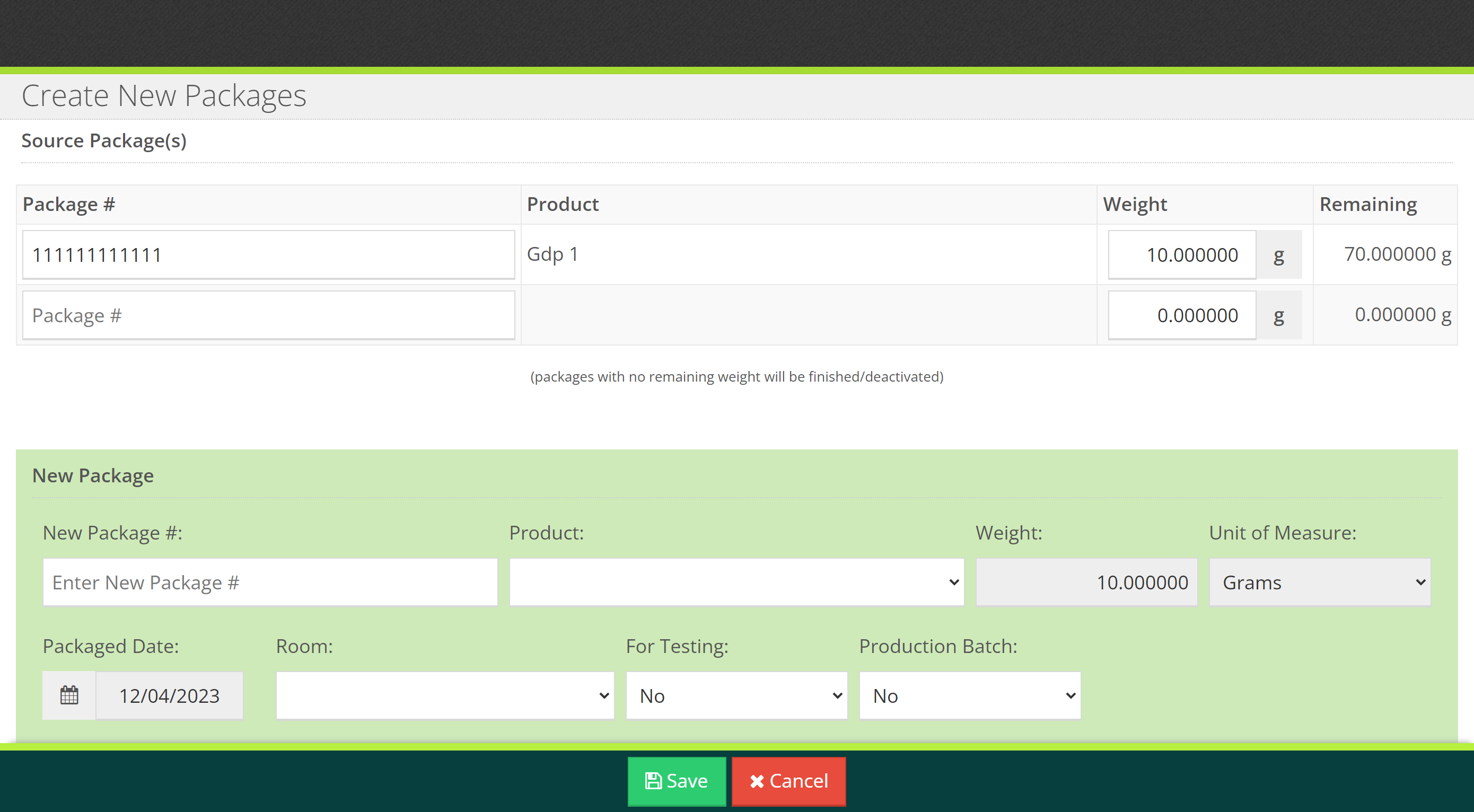Select the New Package section heading
This screenshot has width=1474, height=812.
pos(93,475)
